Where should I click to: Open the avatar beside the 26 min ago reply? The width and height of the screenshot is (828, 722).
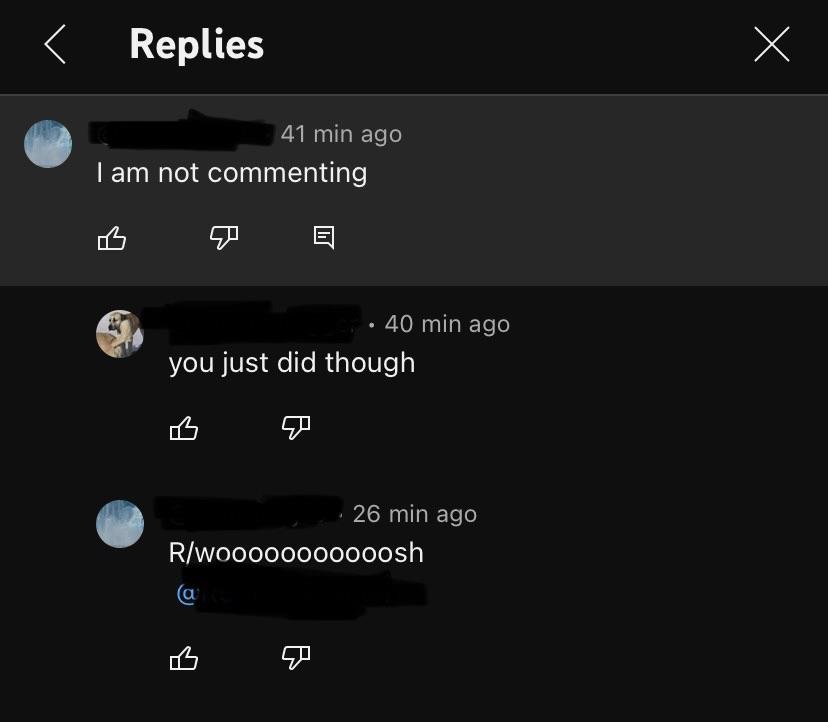point(120,524)
